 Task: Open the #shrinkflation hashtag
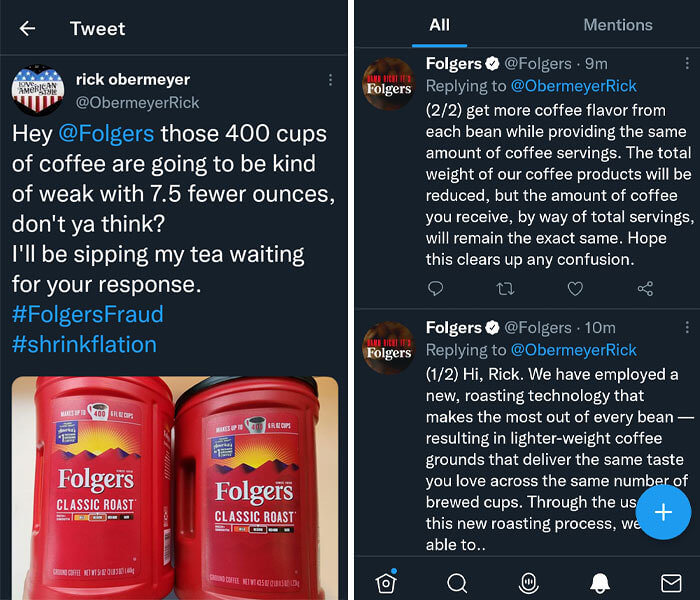[84, 345]
